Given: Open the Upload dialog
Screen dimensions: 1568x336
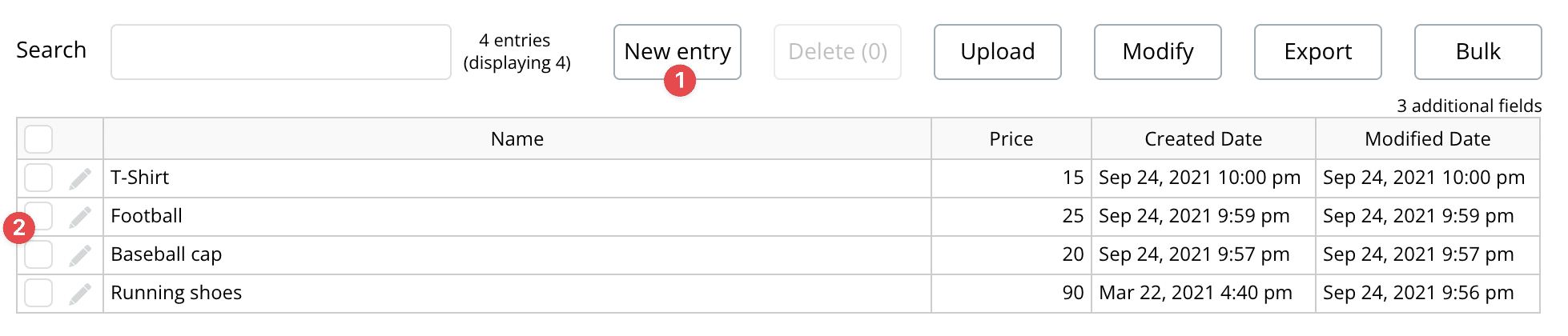Looking at the screenshot, I should pyautogui.click(x=998, y=52).
